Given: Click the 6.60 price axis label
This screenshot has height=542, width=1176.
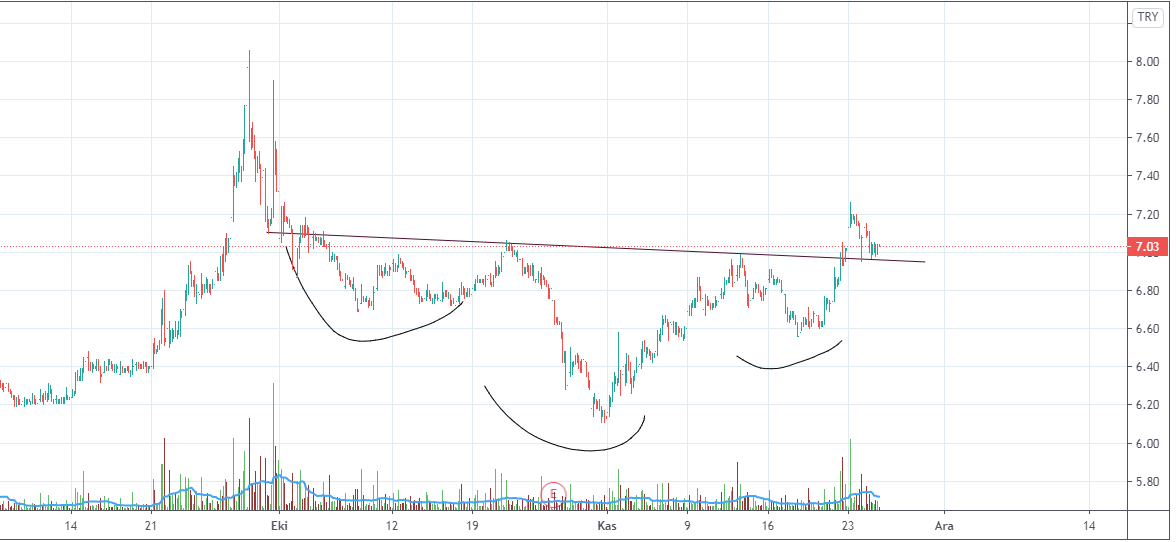Looking at the screenshot, I should pyautogui.click(x=1148, y=329).
